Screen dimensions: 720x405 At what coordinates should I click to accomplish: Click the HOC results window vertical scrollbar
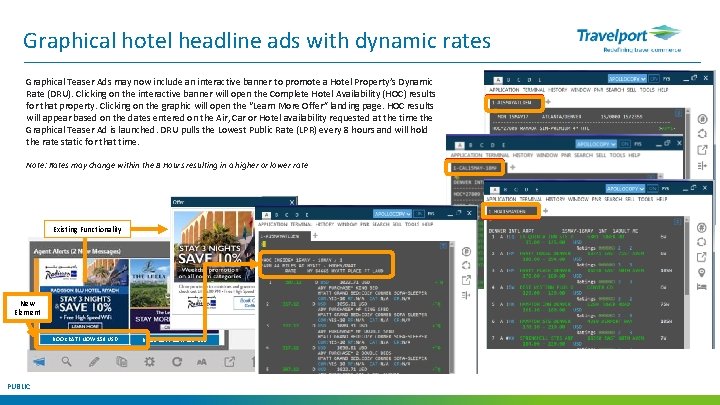pos(450,307)
